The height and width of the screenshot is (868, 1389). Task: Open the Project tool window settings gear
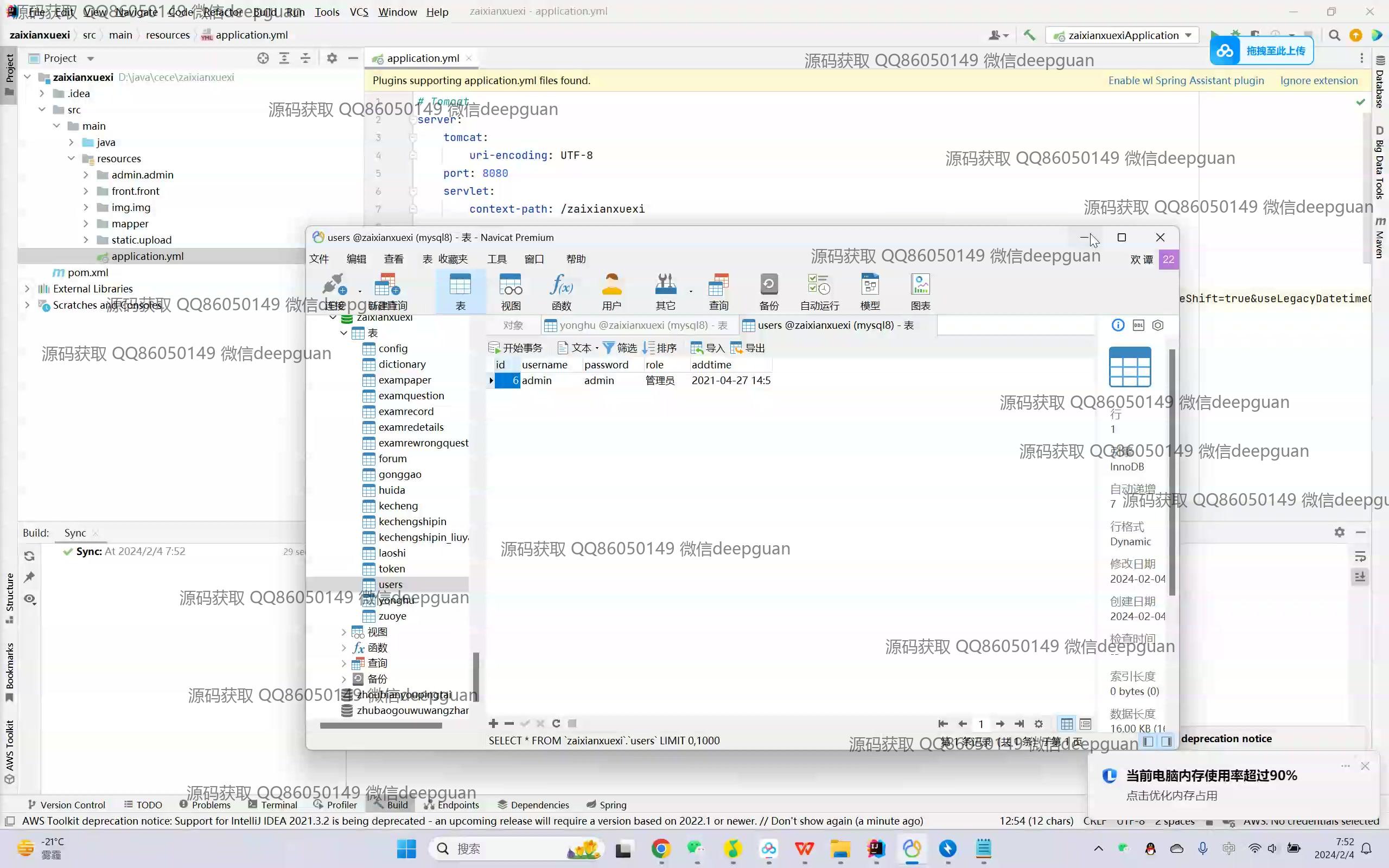pyautogui.click(x=332, y=58)
